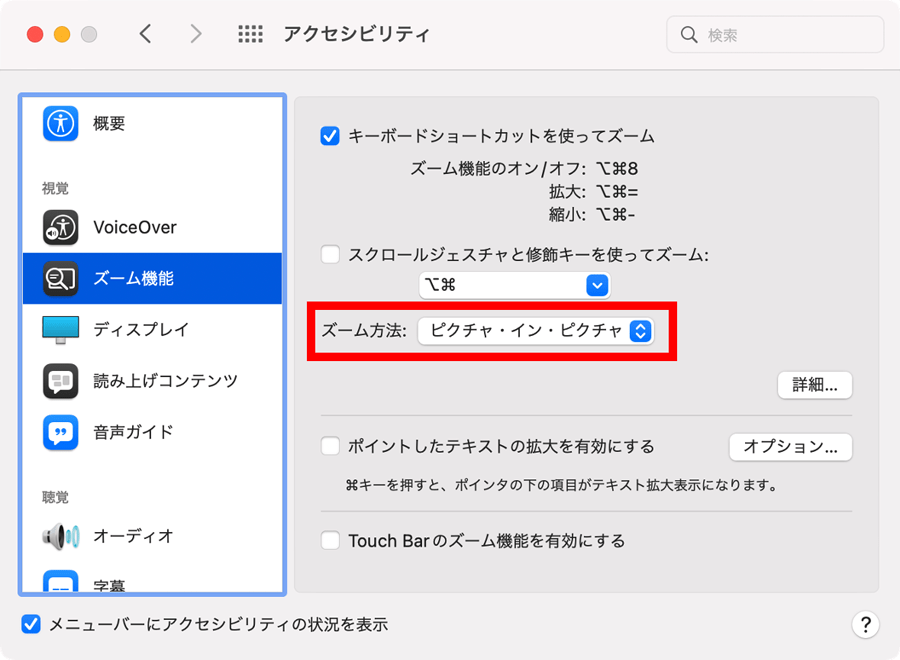Go back with the left chevron

click(146, 34)
